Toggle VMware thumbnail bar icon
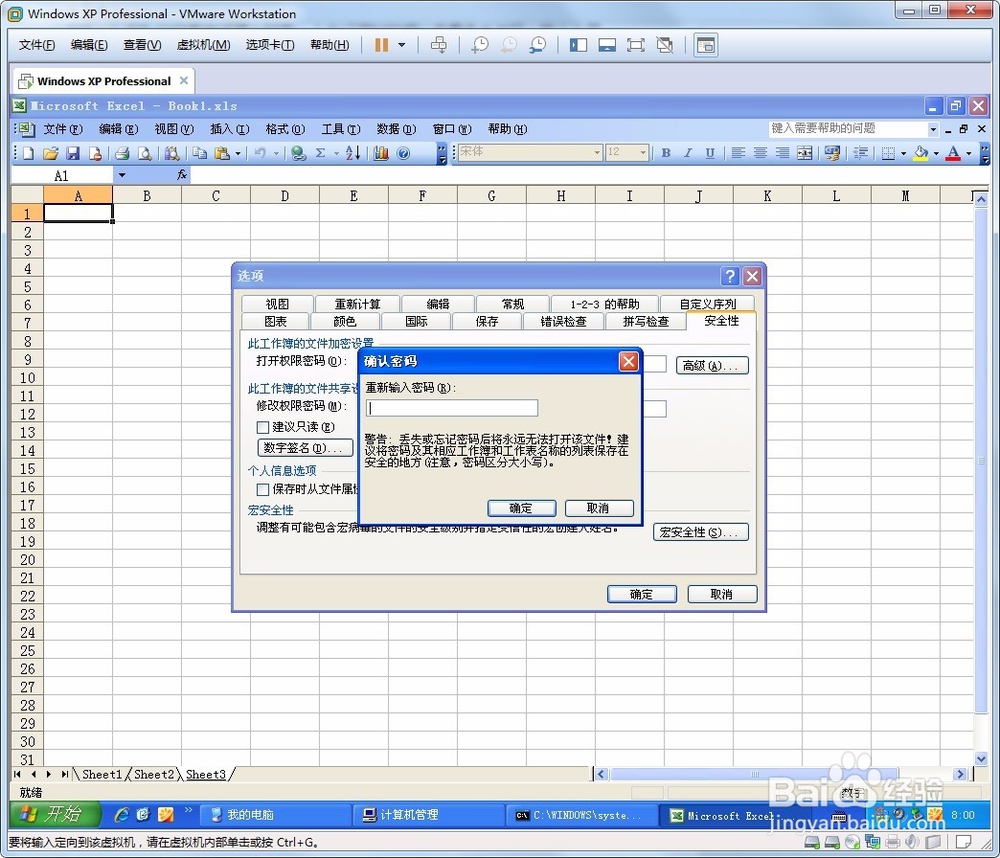The height and width of the screenshot is (858, 1000). (x=607, y=45)
